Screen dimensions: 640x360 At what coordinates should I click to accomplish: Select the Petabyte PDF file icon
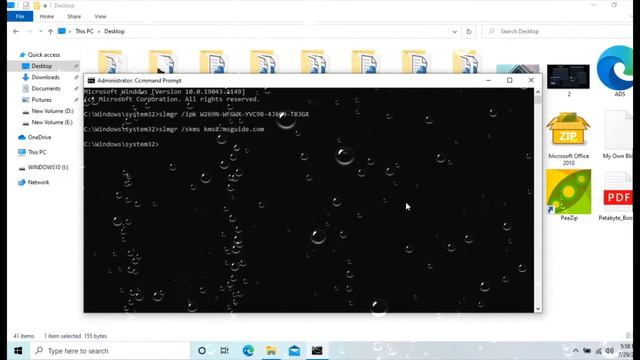point(617,196)
